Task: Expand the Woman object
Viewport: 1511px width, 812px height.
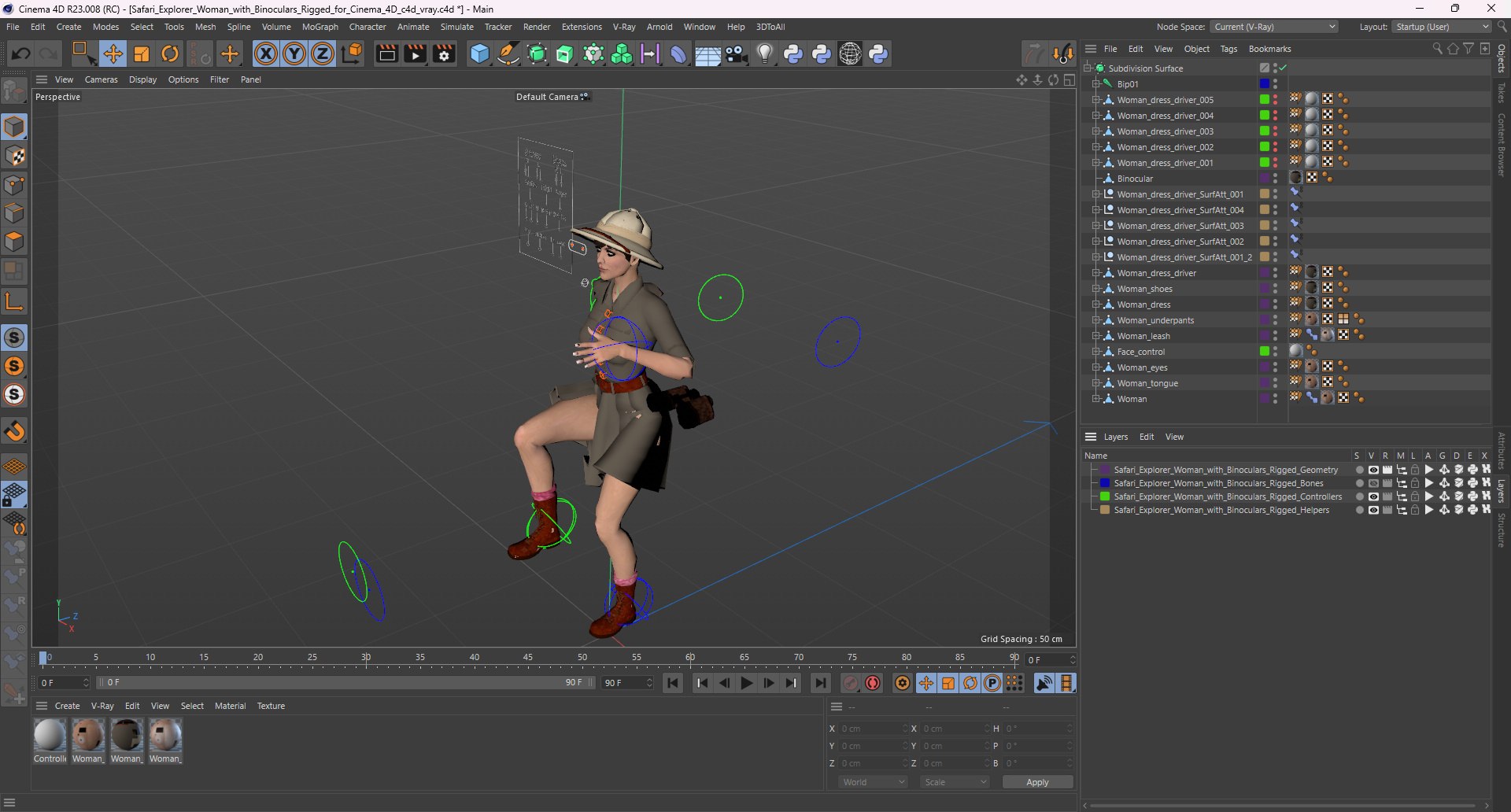Action: pos(1095,399)
